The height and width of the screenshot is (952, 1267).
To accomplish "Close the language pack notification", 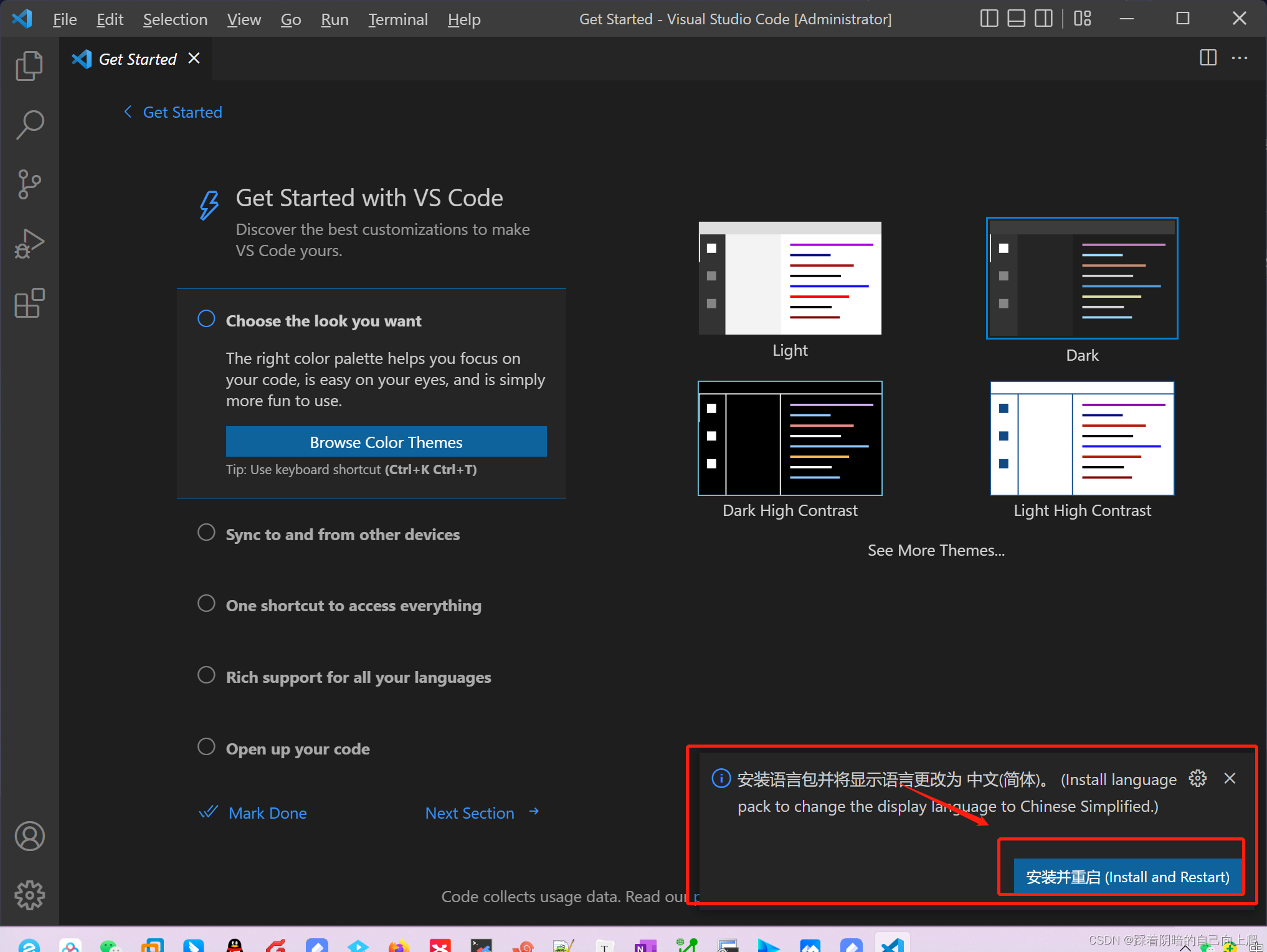I will [x=1230, y=778].
